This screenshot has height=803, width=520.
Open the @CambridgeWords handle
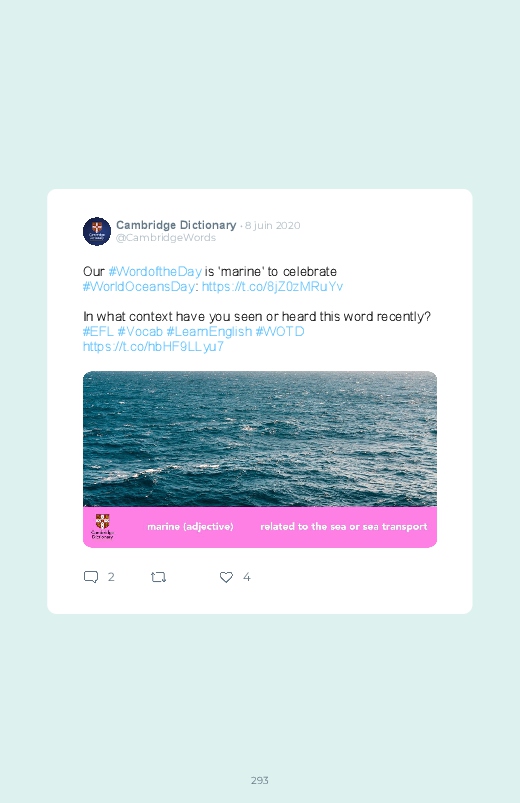[166, 238]
